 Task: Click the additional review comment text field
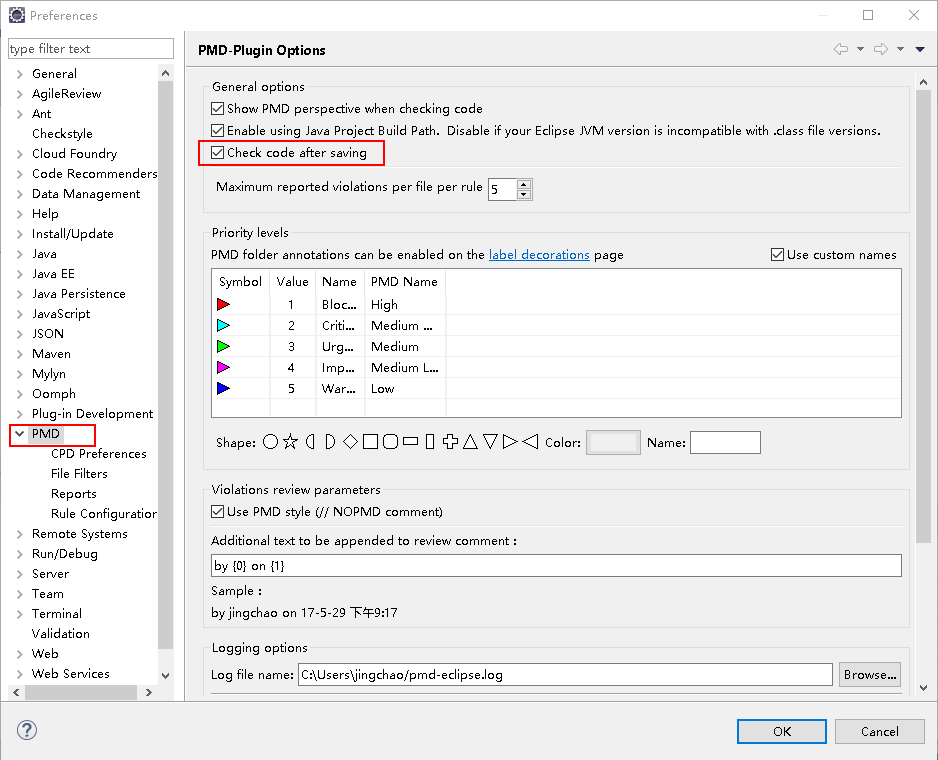556,566
